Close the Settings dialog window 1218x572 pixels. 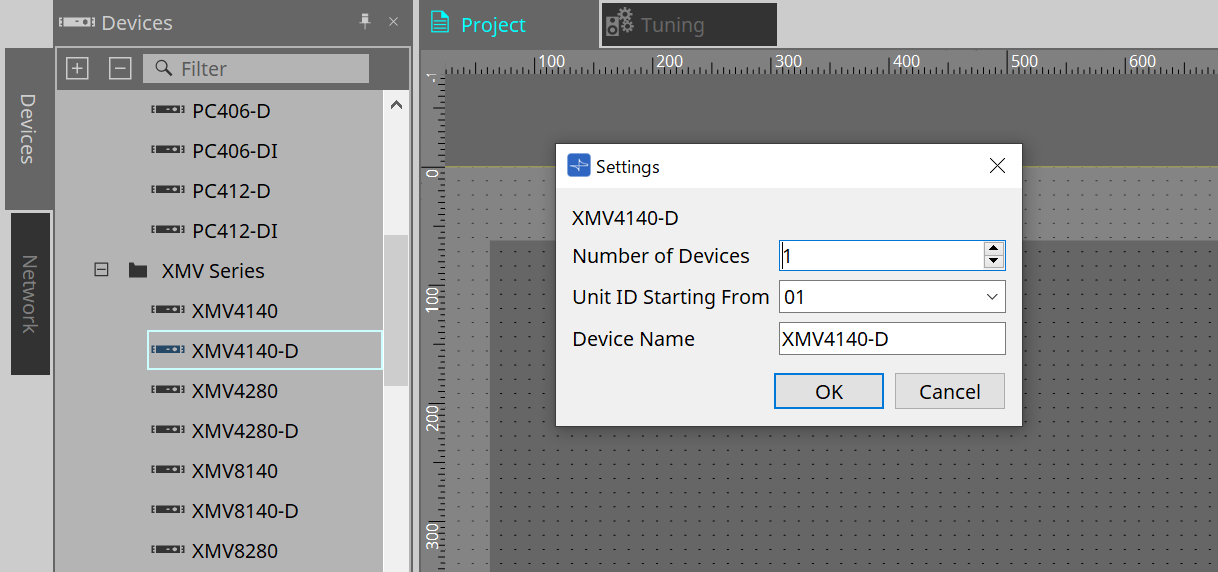pyautogui.click(x=997, y=166)
